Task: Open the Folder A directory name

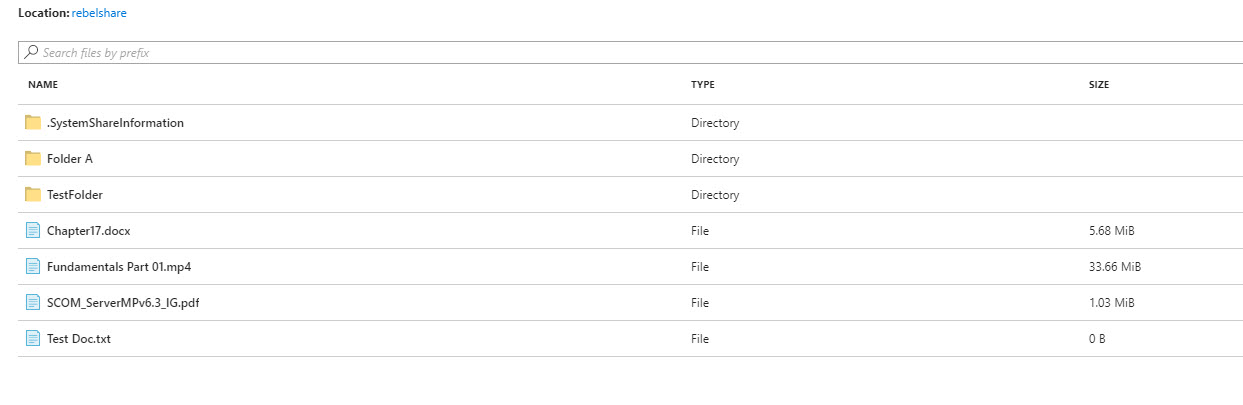Action: coord(70,159)
